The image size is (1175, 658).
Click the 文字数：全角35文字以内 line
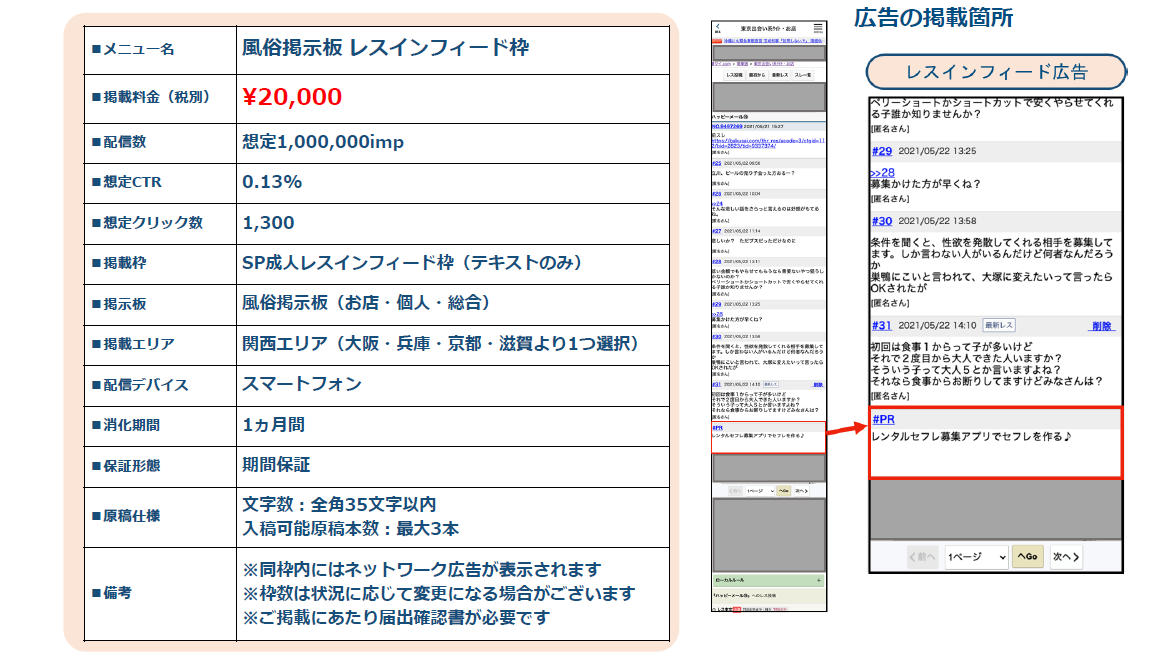tap(339, 504)
